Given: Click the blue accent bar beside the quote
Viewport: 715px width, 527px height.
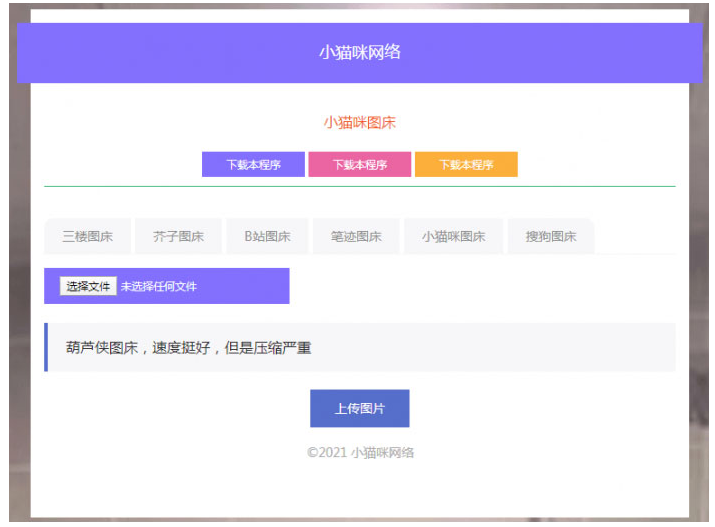Looking at the screenshot, I should pos(46,347).
